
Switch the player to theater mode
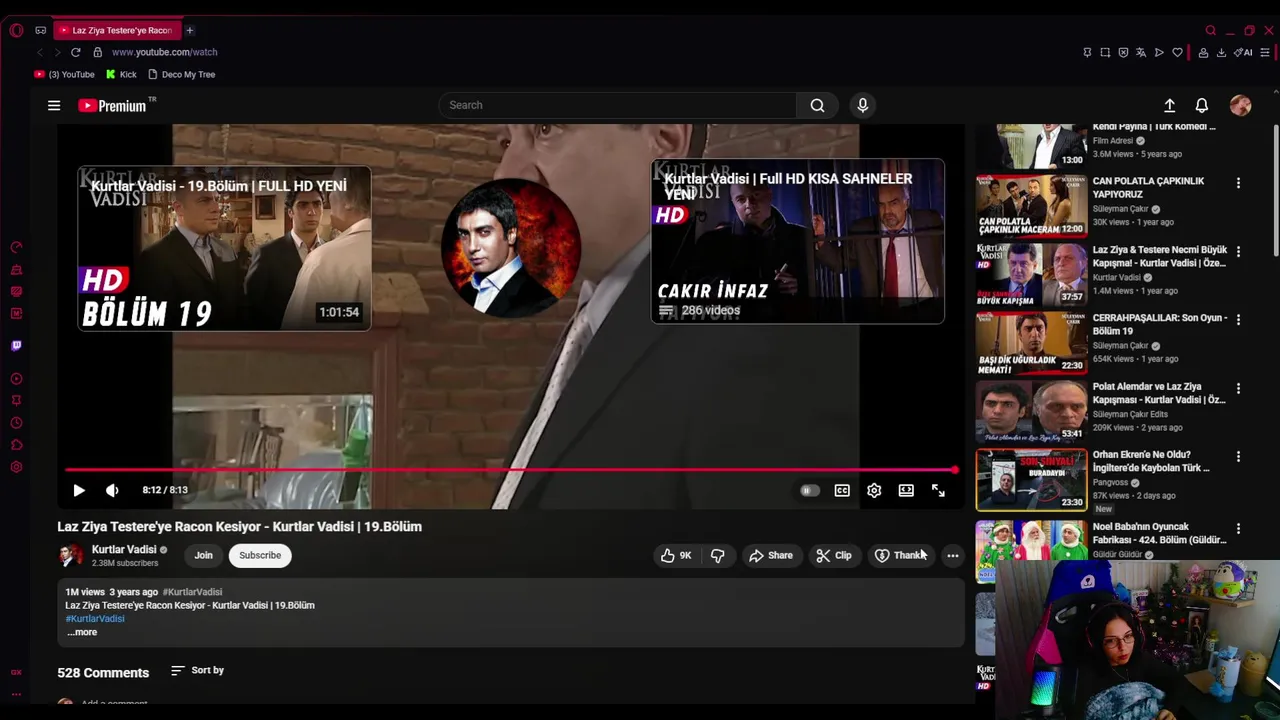(906, 490)
